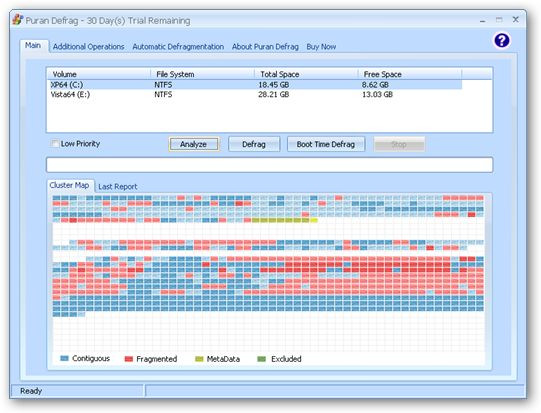Click the Puran Defrag app icon in title bar
541x413 pixels.
click(x=17, y=20)
